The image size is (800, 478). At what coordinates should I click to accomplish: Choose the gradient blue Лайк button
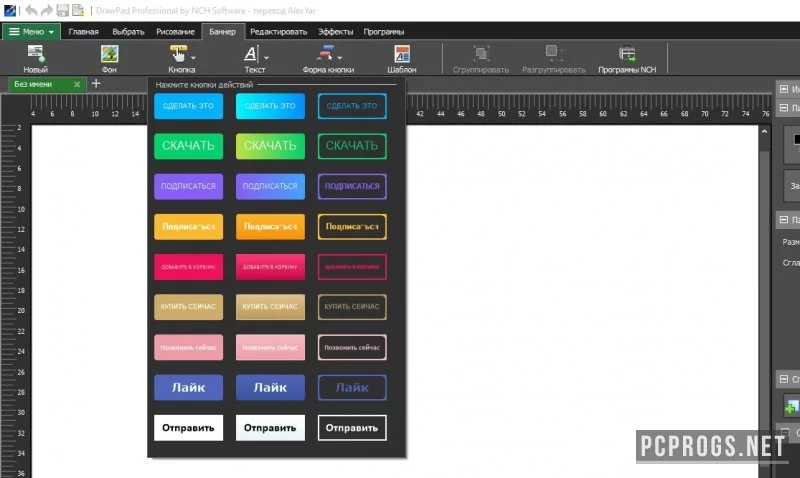pos(270,387)
